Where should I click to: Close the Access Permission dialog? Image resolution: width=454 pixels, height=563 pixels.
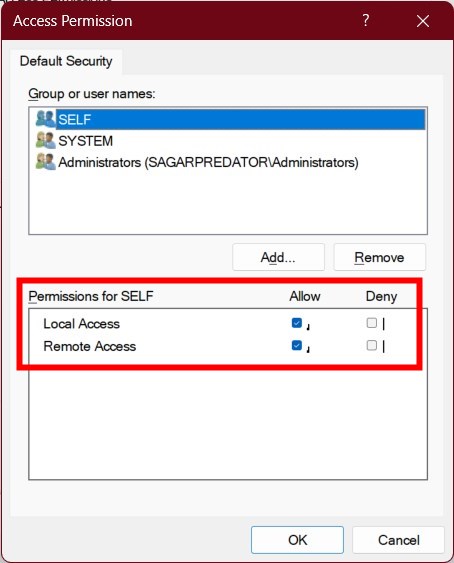click(x=423, y=21)
